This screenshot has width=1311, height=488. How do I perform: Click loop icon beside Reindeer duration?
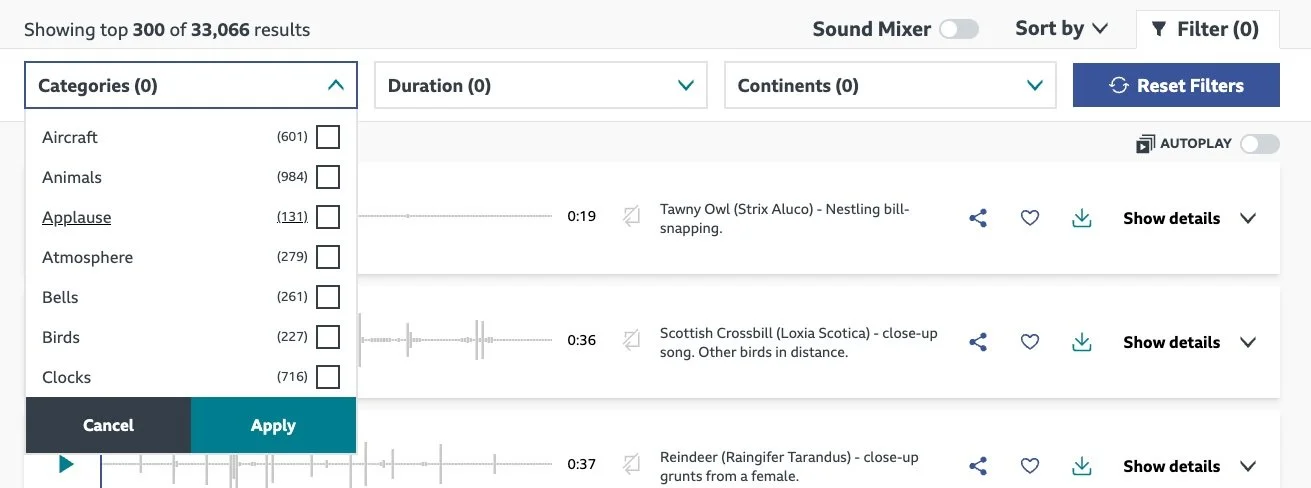[631, 464]
